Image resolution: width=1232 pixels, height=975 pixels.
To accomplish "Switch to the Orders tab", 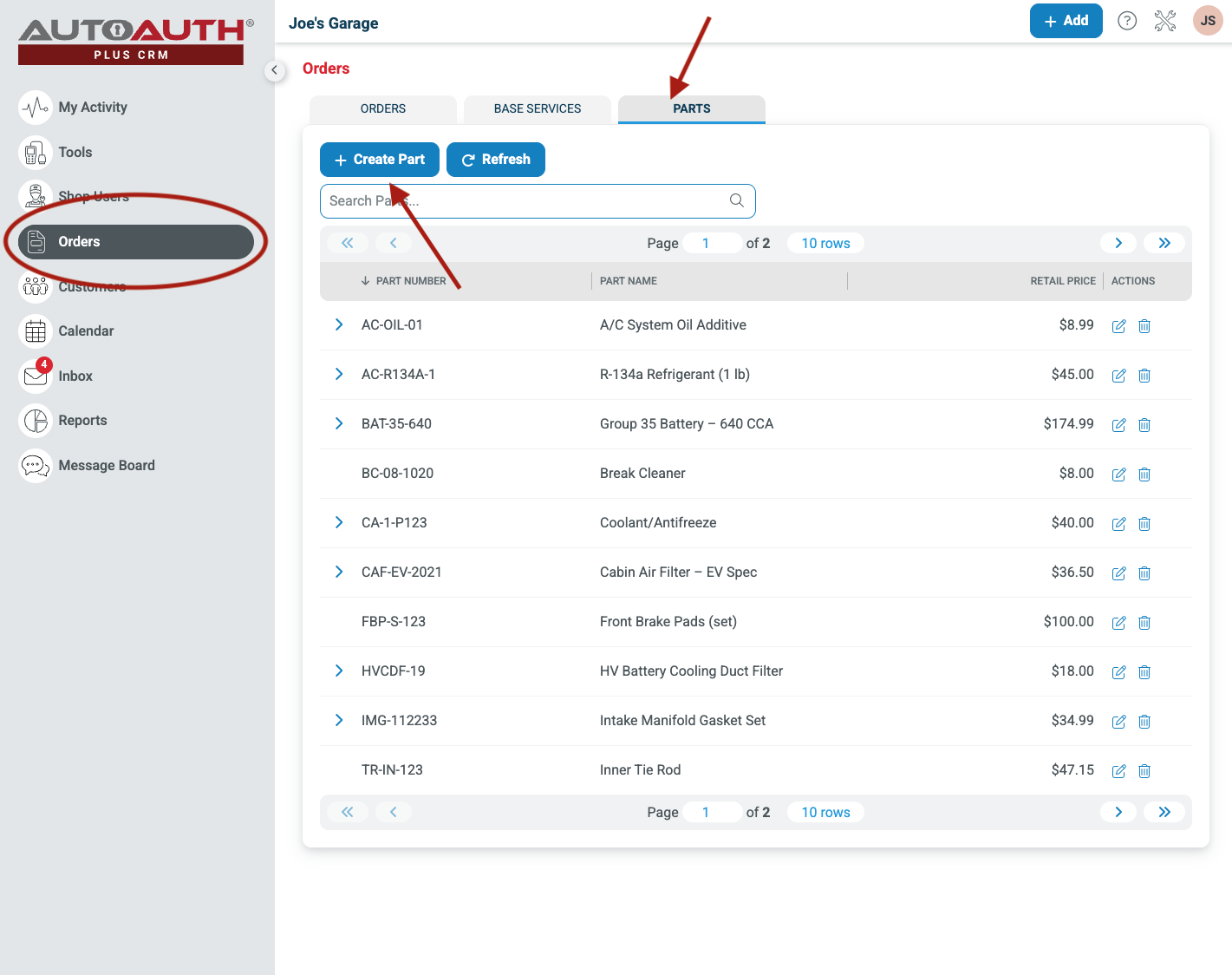I will click(382, 109).
